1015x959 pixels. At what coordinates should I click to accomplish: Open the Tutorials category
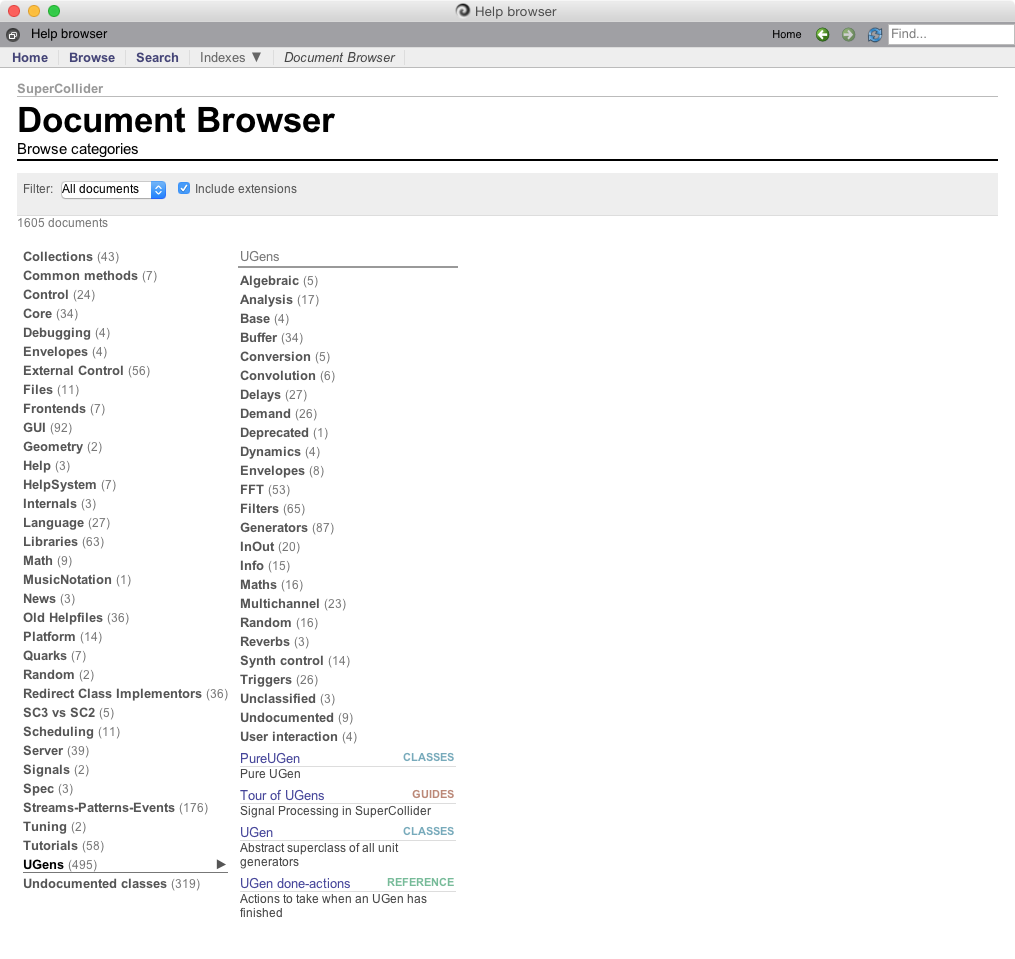63,846
